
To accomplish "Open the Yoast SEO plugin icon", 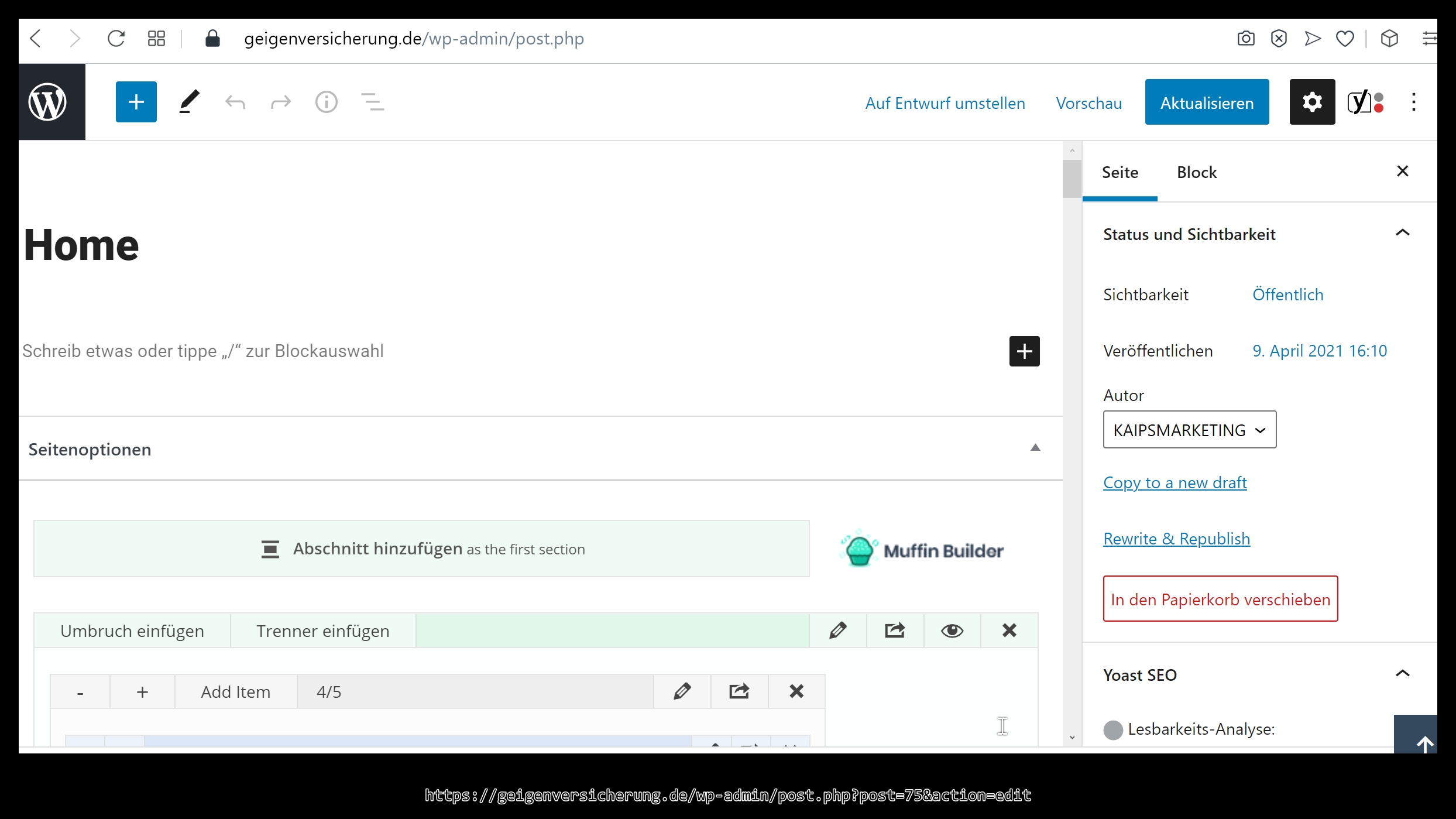I will click(x=1365, y=102).
